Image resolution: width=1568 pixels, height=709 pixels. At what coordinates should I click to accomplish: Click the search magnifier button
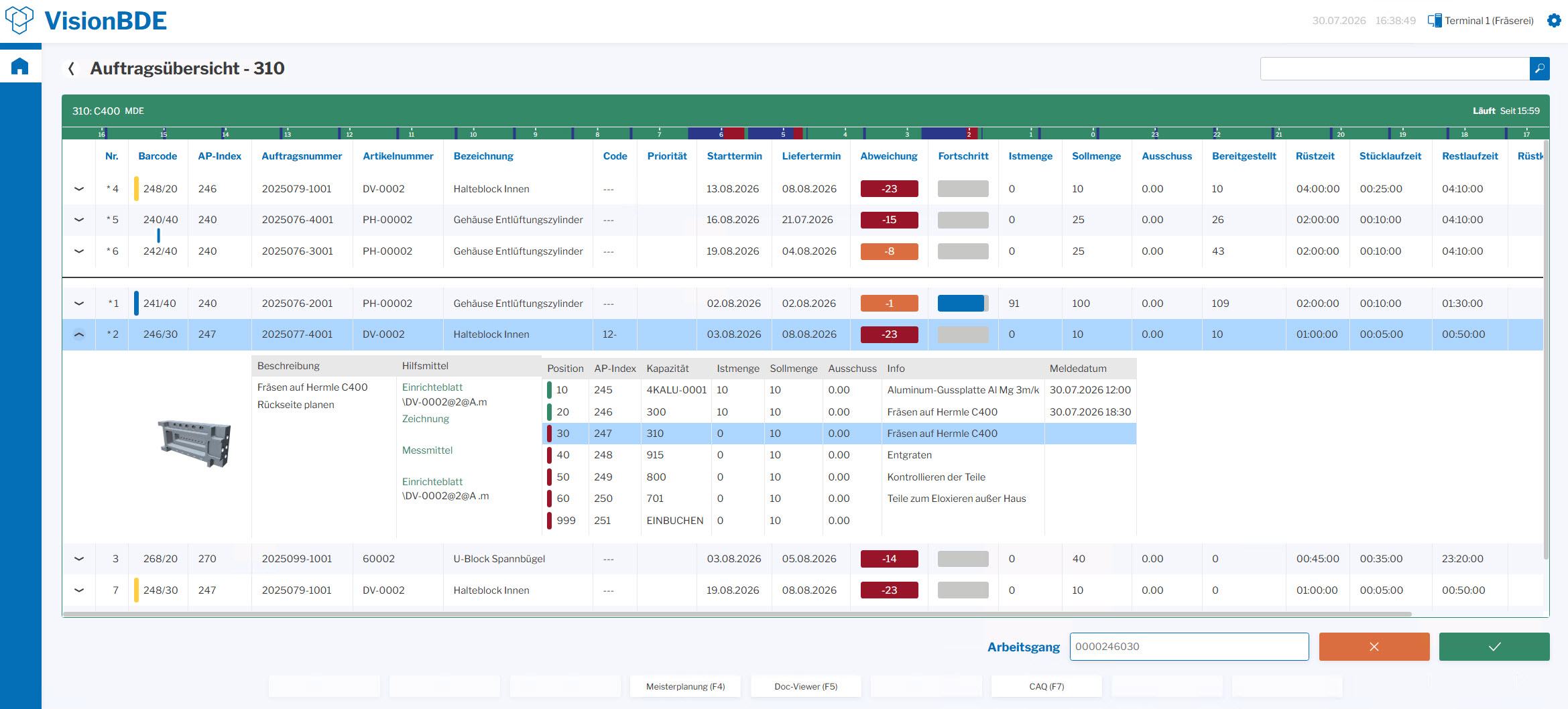[1539, 68]
